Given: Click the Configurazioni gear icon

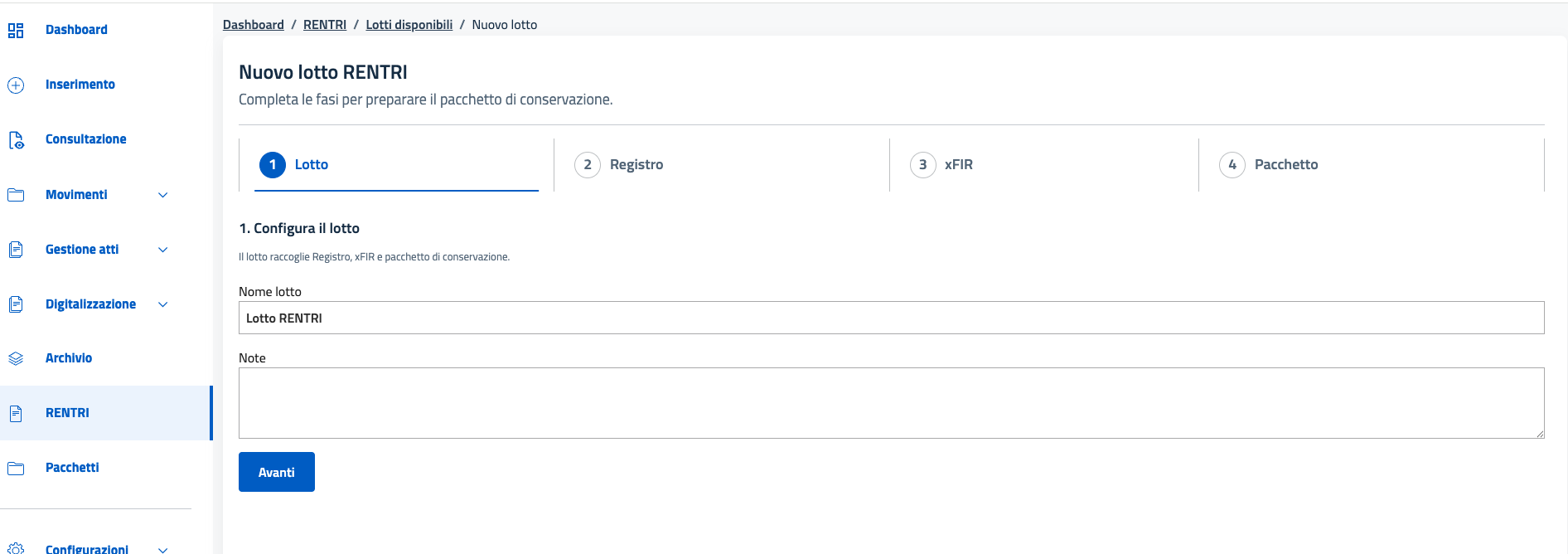Looking at the screenshot, I should (16, 548).
